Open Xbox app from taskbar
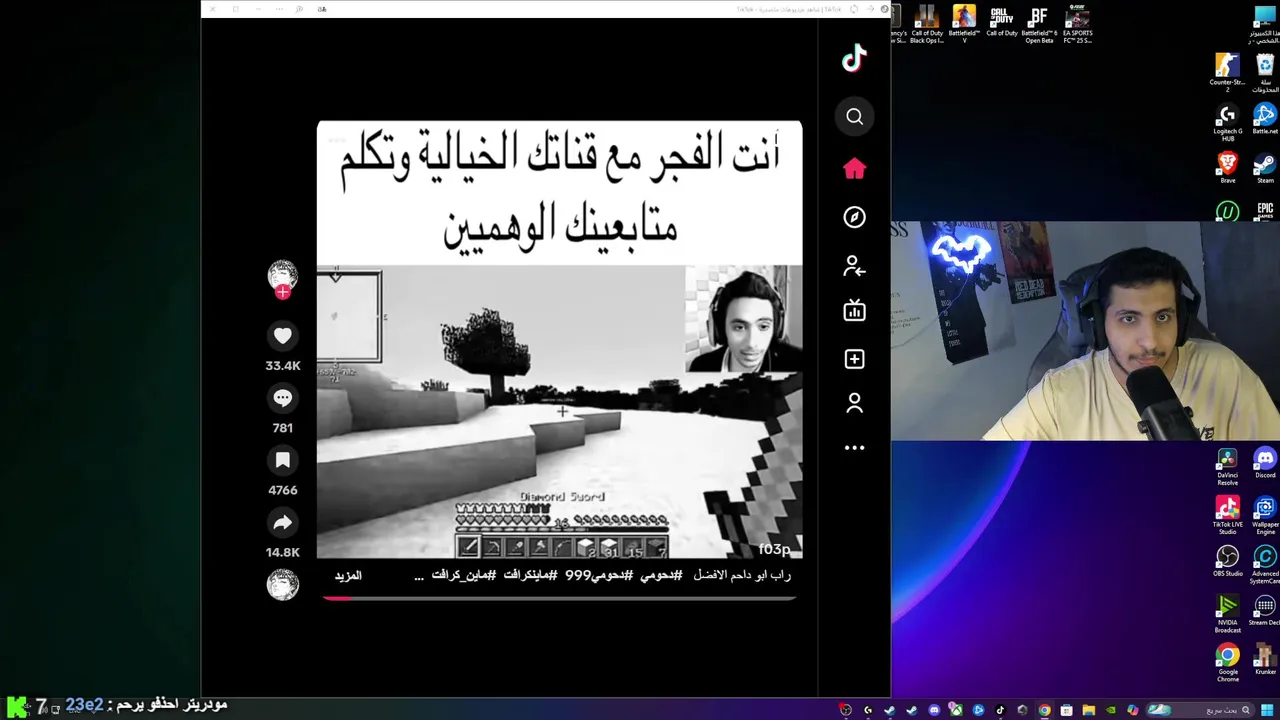The height and width of the screenshot is (720, 1280). pyautogui.click(x=956, y=710)
